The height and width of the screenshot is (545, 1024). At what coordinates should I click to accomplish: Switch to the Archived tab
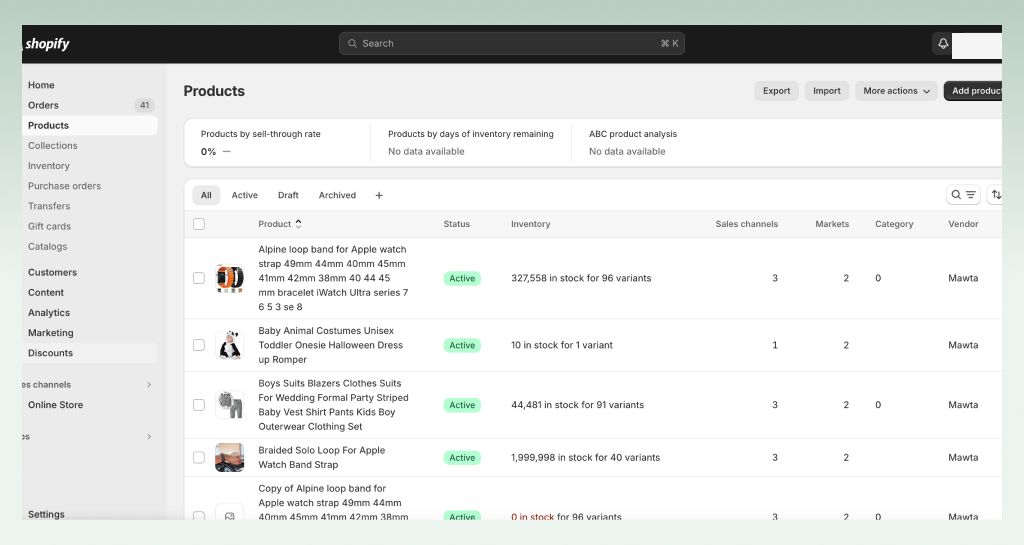(337, 195)
